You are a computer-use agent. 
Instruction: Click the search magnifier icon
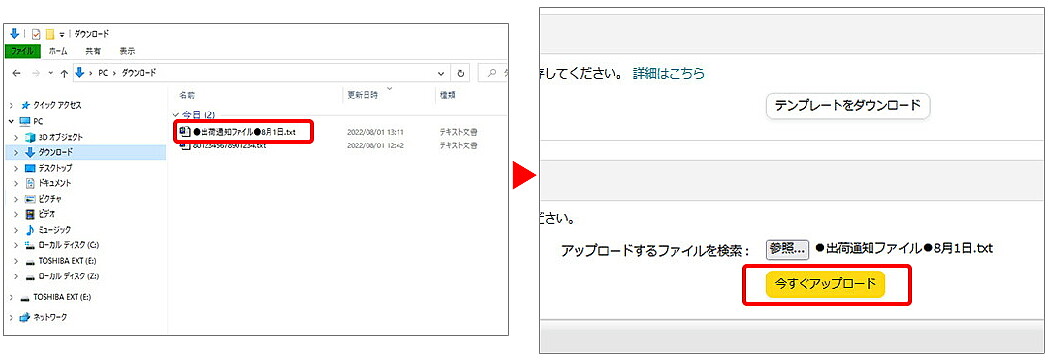pos(492,73)
